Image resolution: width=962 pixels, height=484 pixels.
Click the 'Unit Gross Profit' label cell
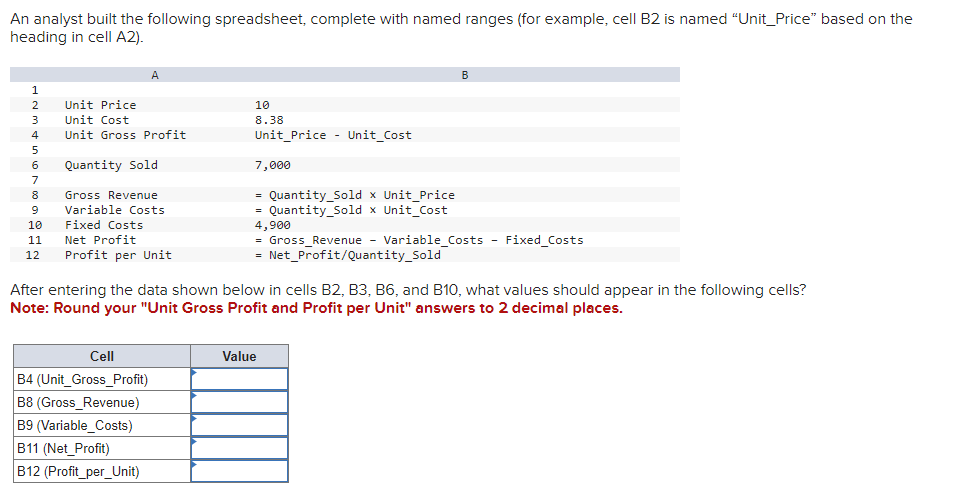point(125,135)
